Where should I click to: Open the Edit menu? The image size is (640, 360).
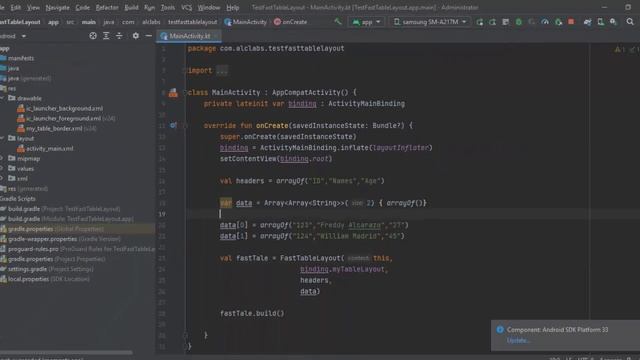pyautogui.click(x=16, y=7)
